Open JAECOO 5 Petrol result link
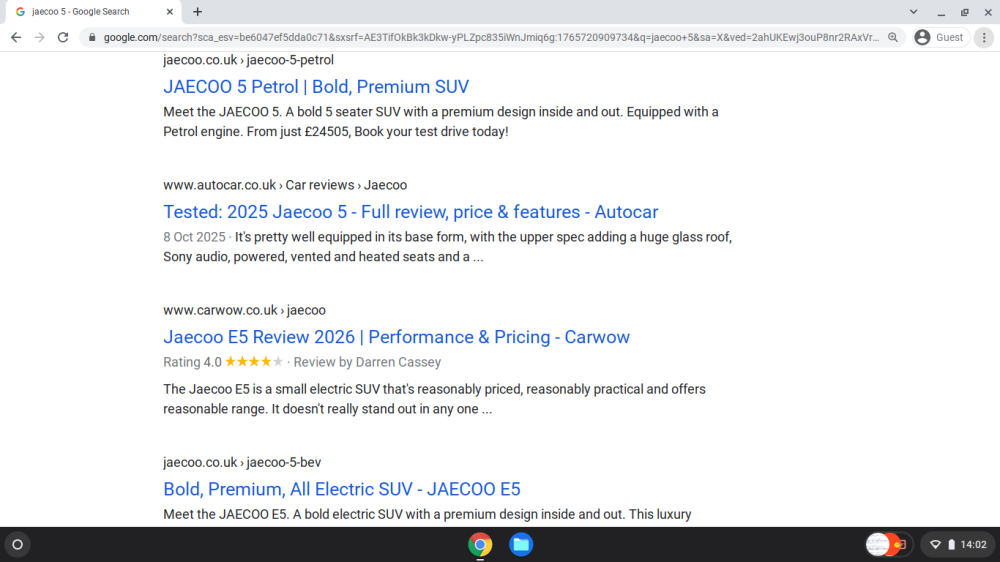1000x562 pixels. click(x=316, y=87)
